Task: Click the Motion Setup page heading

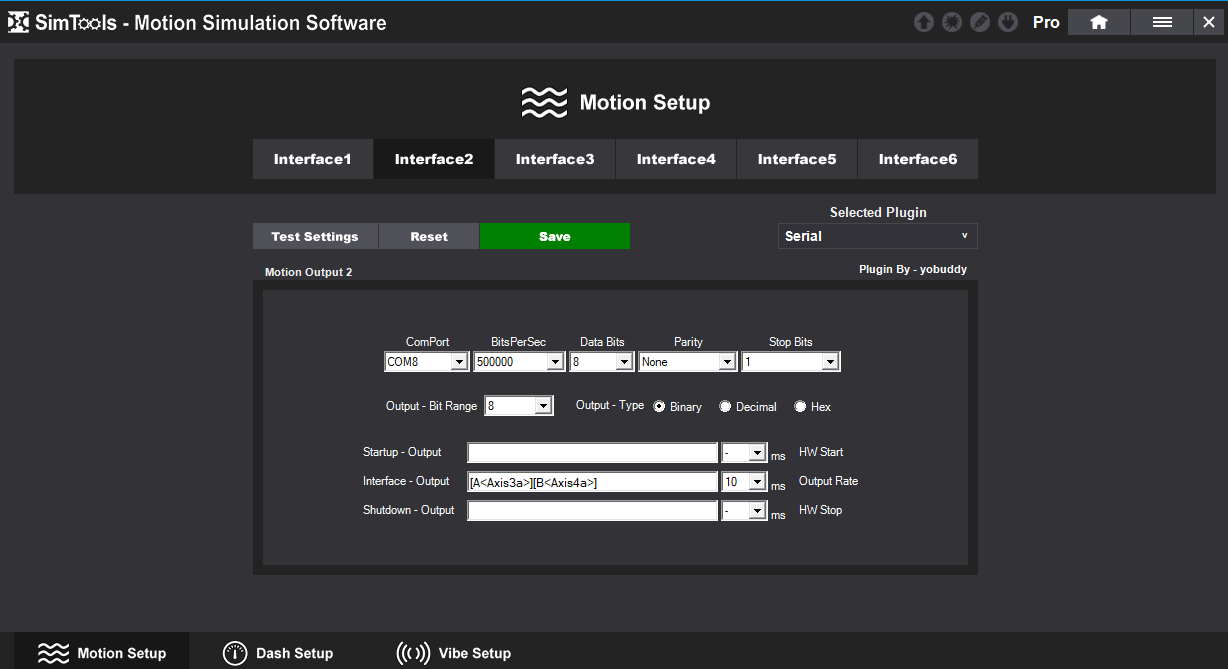Action: 645,102
